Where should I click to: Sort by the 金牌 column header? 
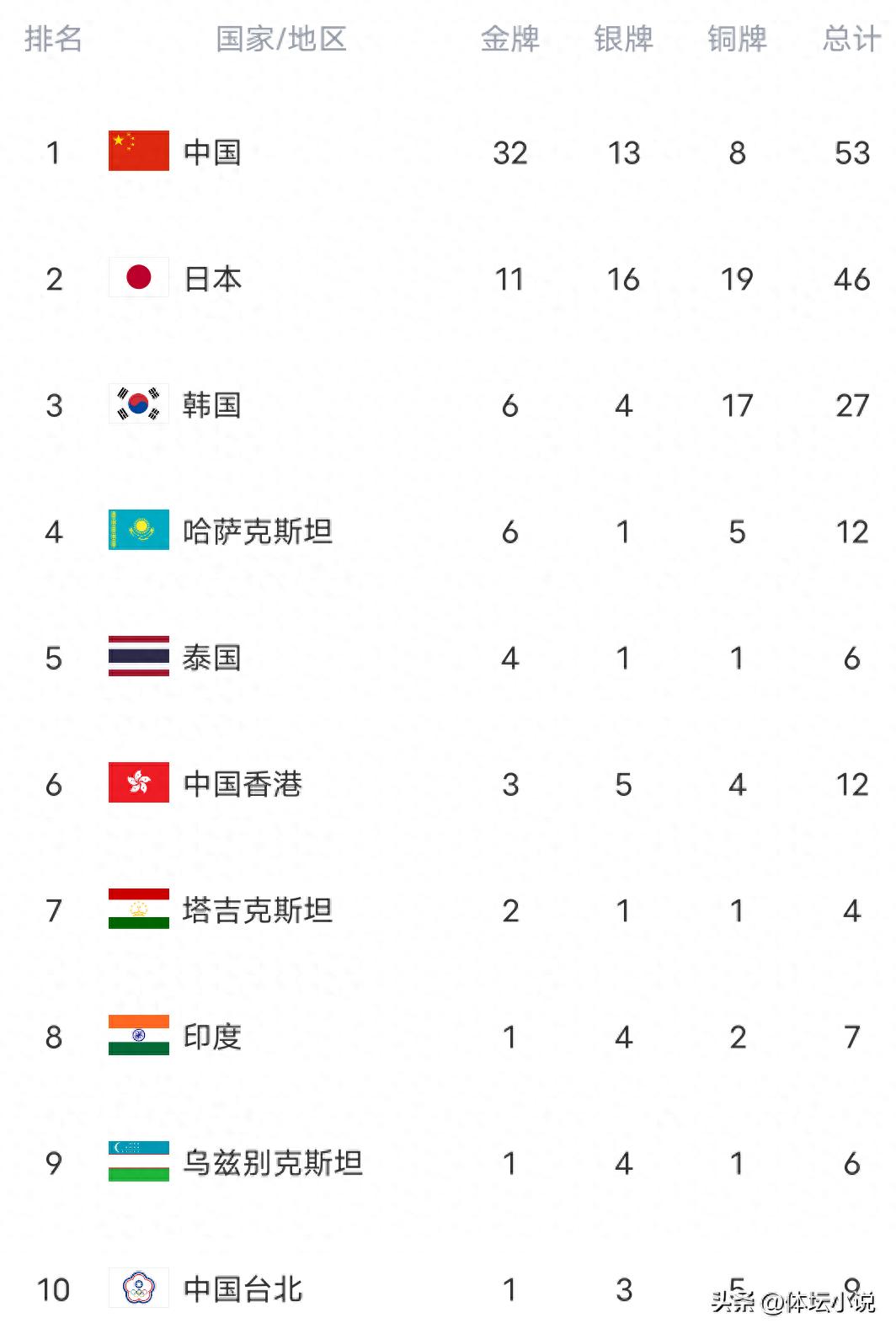click(509, 39)
